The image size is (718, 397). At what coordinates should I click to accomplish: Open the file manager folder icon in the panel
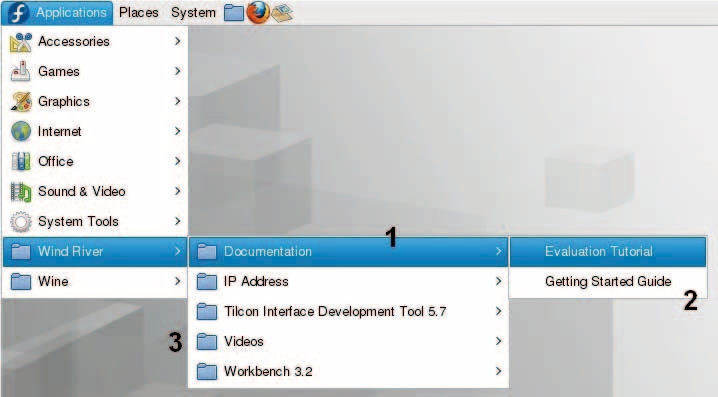234,13
